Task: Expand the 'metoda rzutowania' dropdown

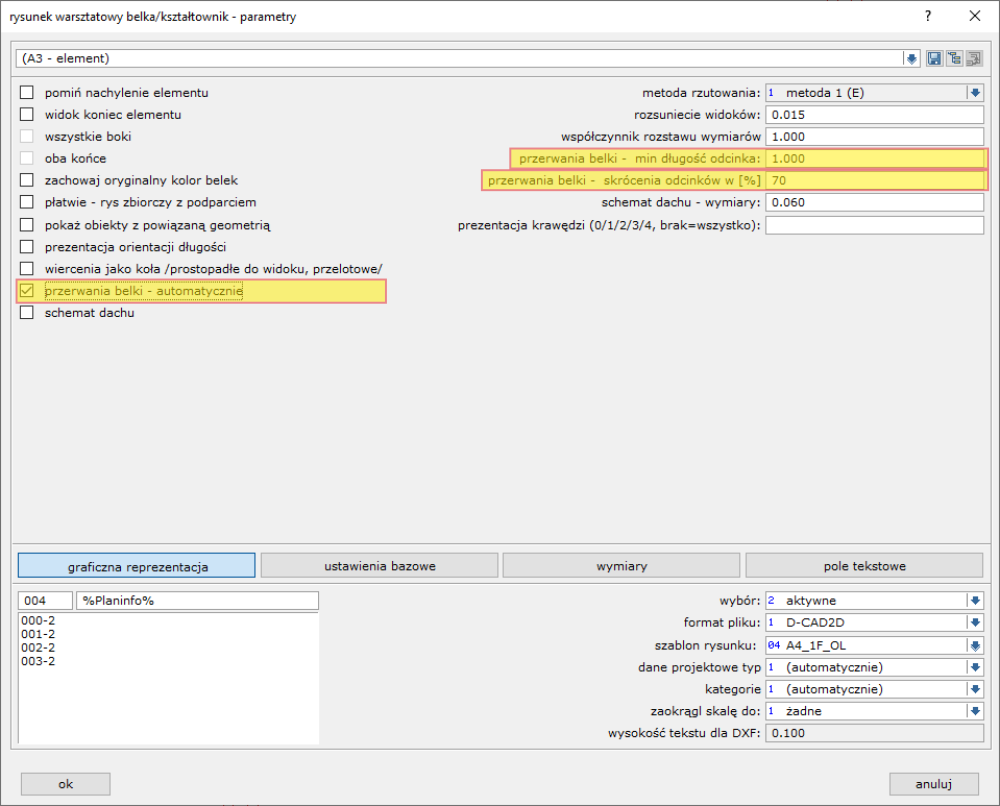Action: pos(975,93)
